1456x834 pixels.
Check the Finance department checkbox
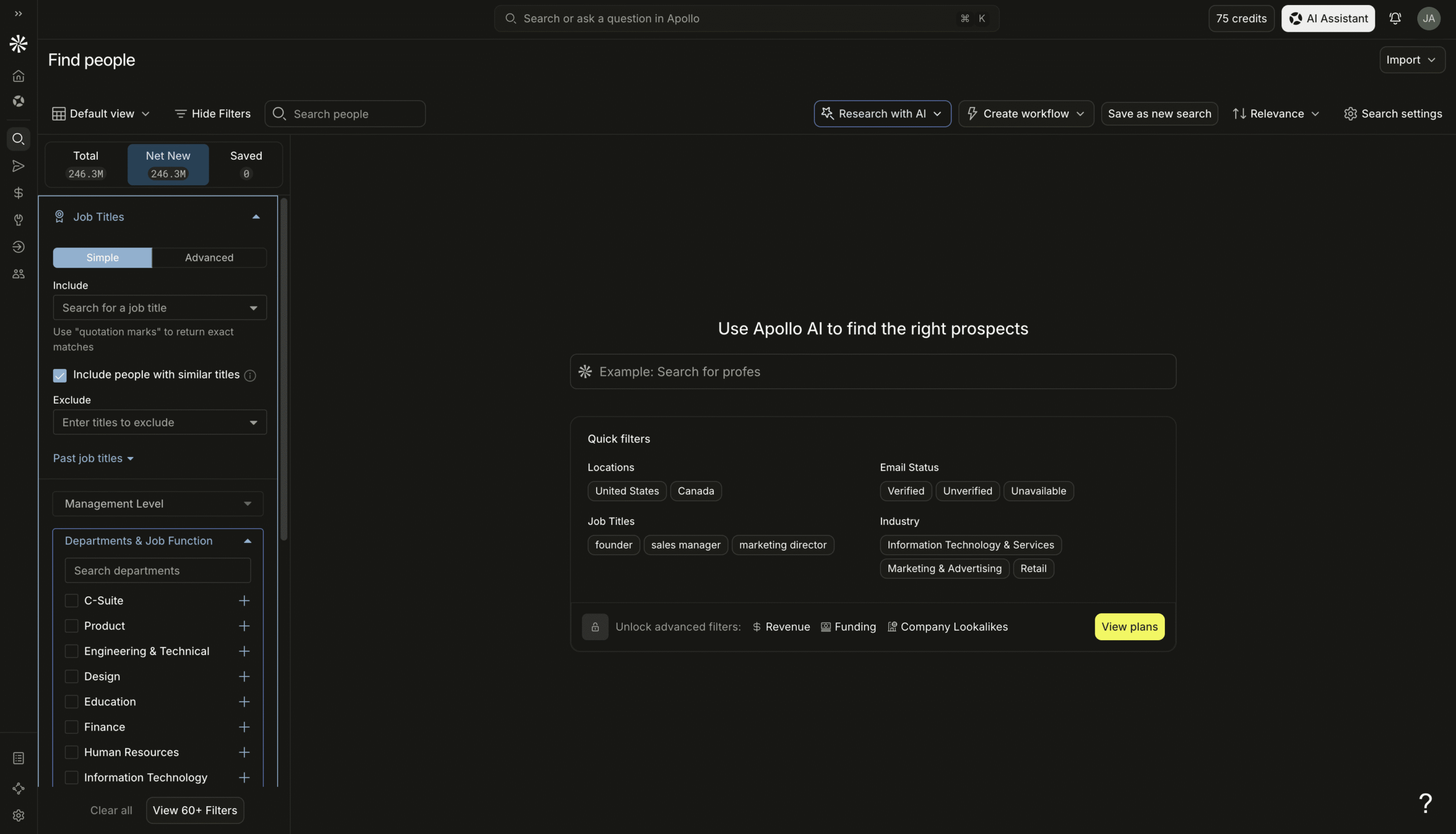pos(71,727)
